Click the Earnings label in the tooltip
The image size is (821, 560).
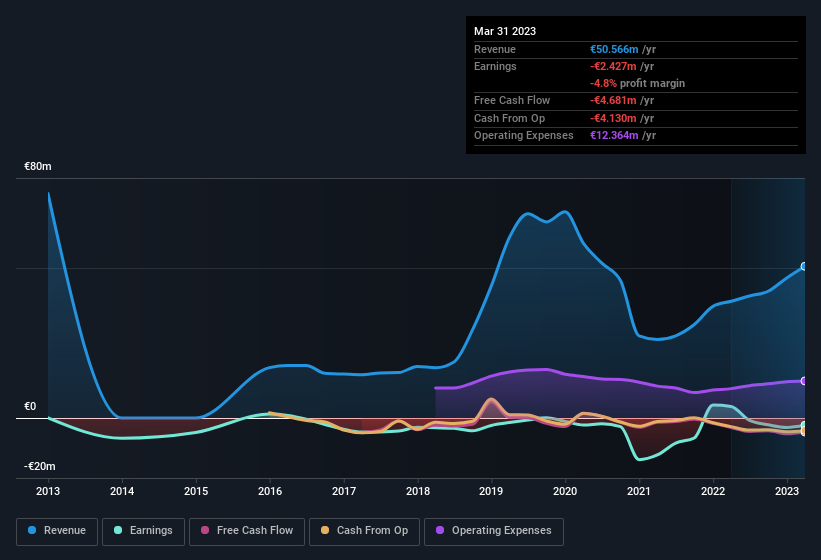495,66
